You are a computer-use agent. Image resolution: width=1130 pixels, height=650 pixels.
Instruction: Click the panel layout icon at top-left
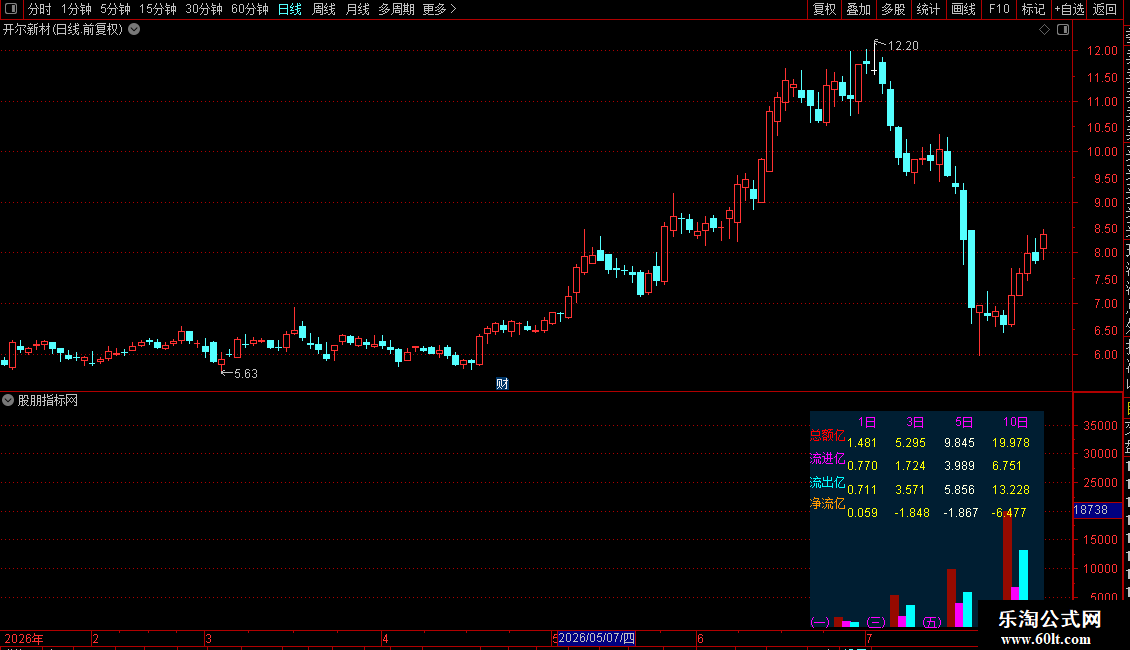(x=11, y=9)
